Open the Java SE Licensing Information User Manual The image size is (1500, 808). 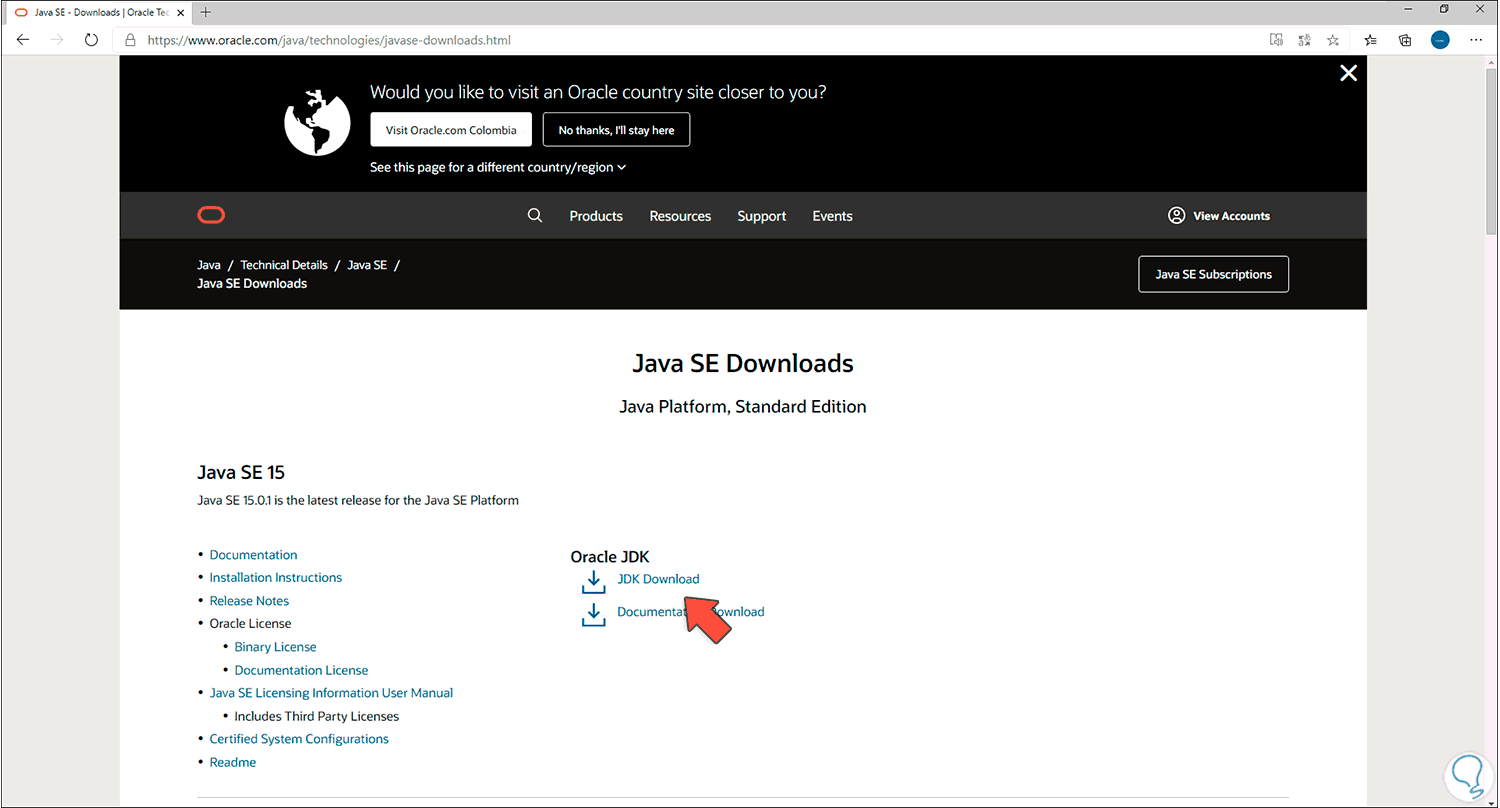click(x=331, y=693)
